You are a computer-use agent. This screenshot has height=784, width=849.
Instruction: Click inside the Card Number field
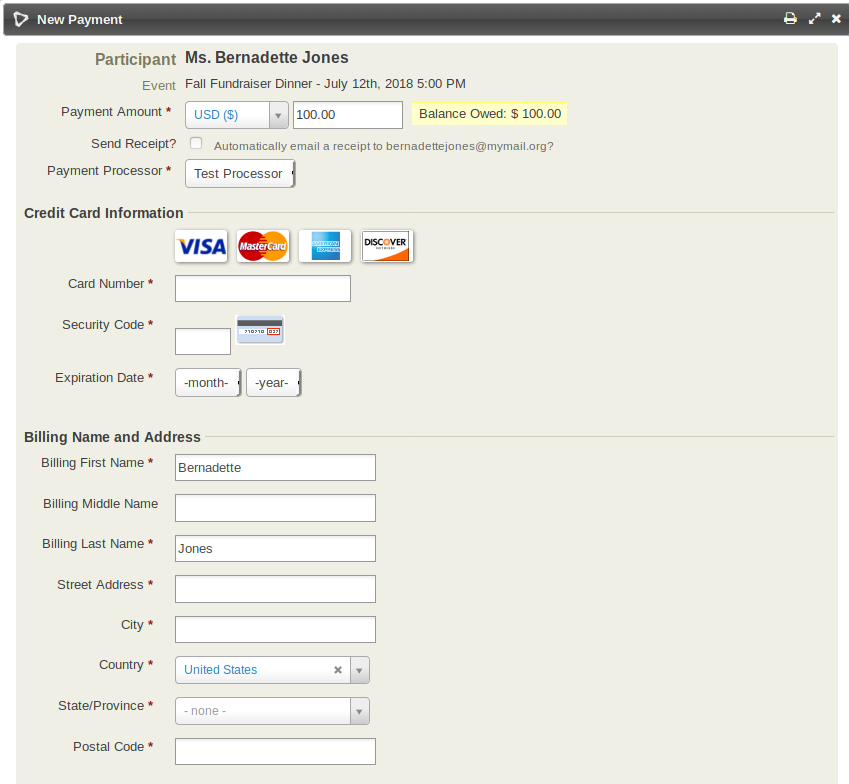point(262,288)
